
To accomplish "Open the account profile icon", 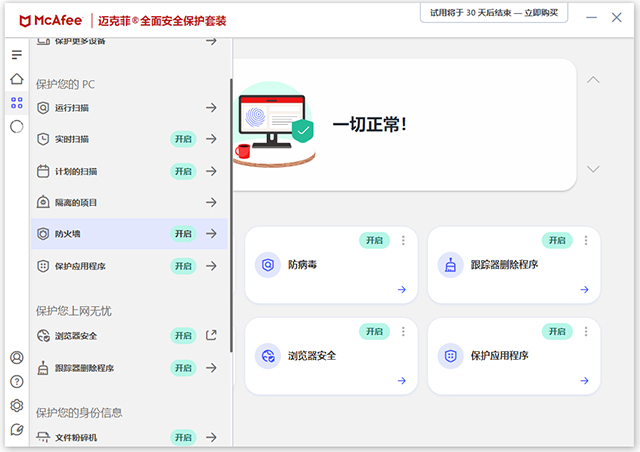I will pos(16,357).
